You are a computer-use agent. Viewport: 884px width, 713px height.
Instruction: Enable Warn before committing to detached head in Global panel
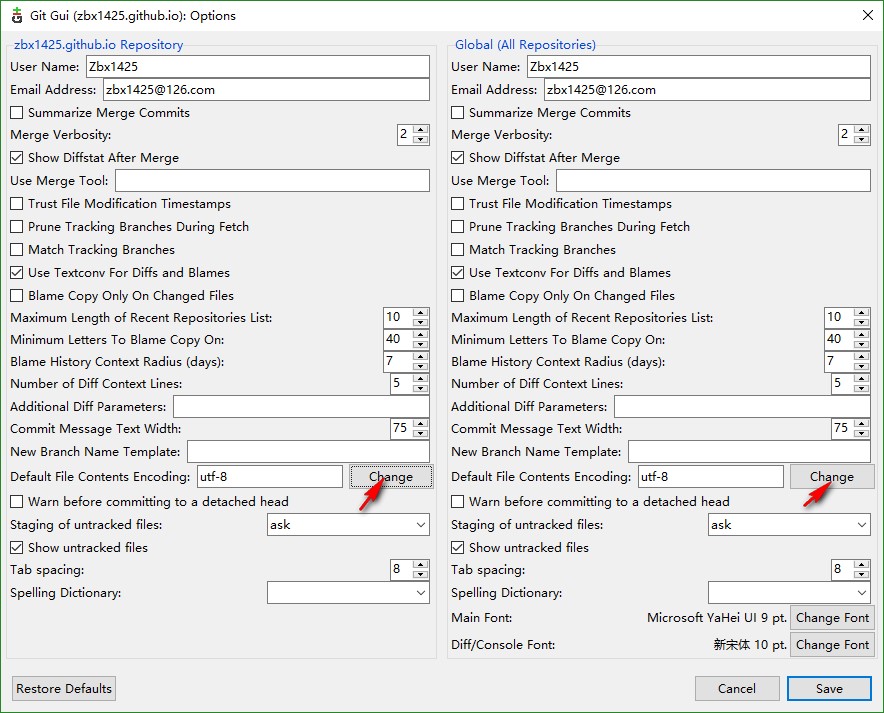pyautogui.click(x=458, y=502)
